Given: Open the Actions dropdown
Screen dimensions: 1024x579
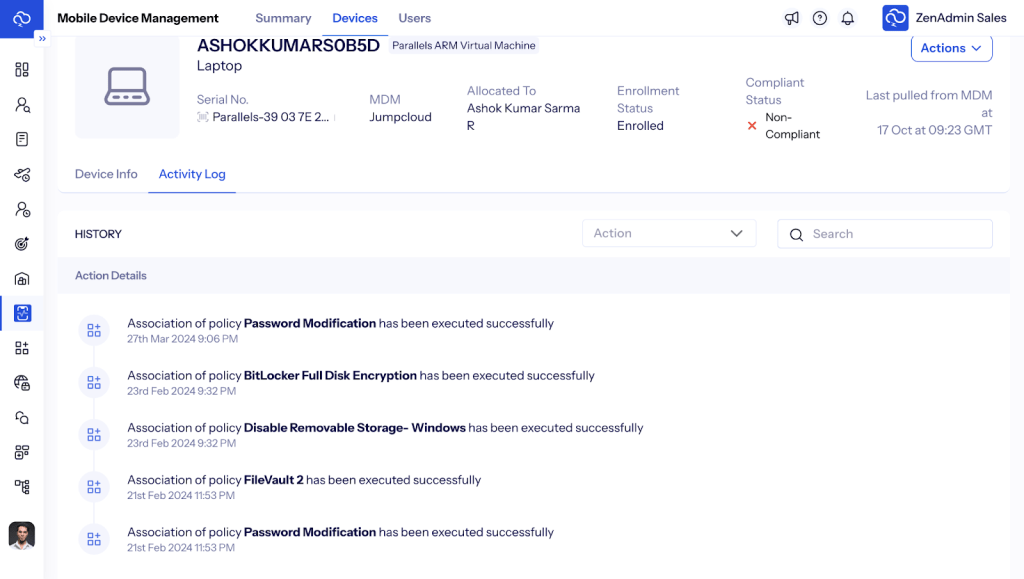Looking at the screenshot, I should (x=951, y=48).
